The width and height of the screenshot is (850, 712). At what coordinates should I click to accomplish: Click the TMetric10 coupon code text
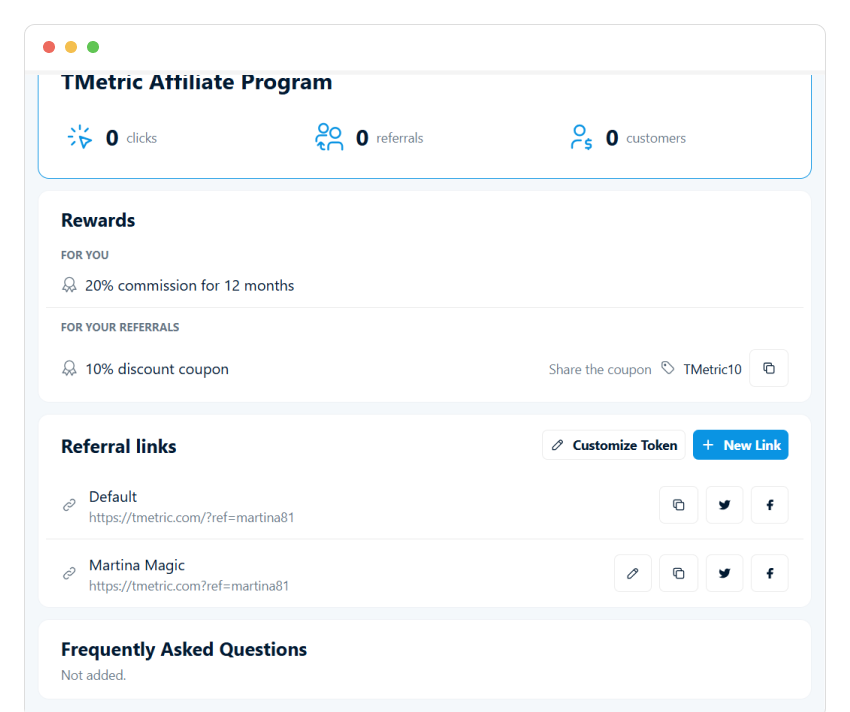(x=712, y=369)
